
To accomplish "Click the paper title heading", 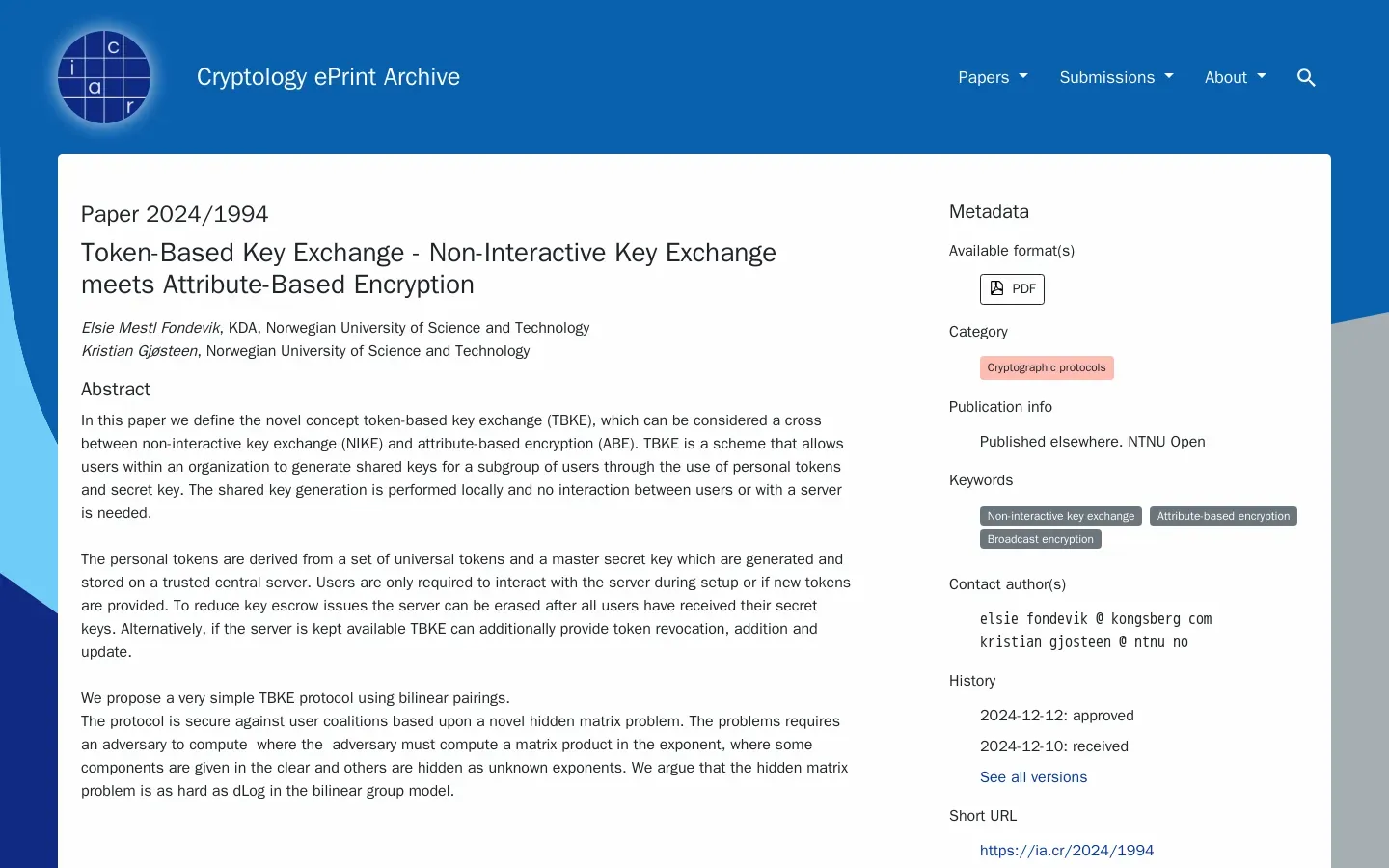I will pyautogui.click(x=428, y=268).
